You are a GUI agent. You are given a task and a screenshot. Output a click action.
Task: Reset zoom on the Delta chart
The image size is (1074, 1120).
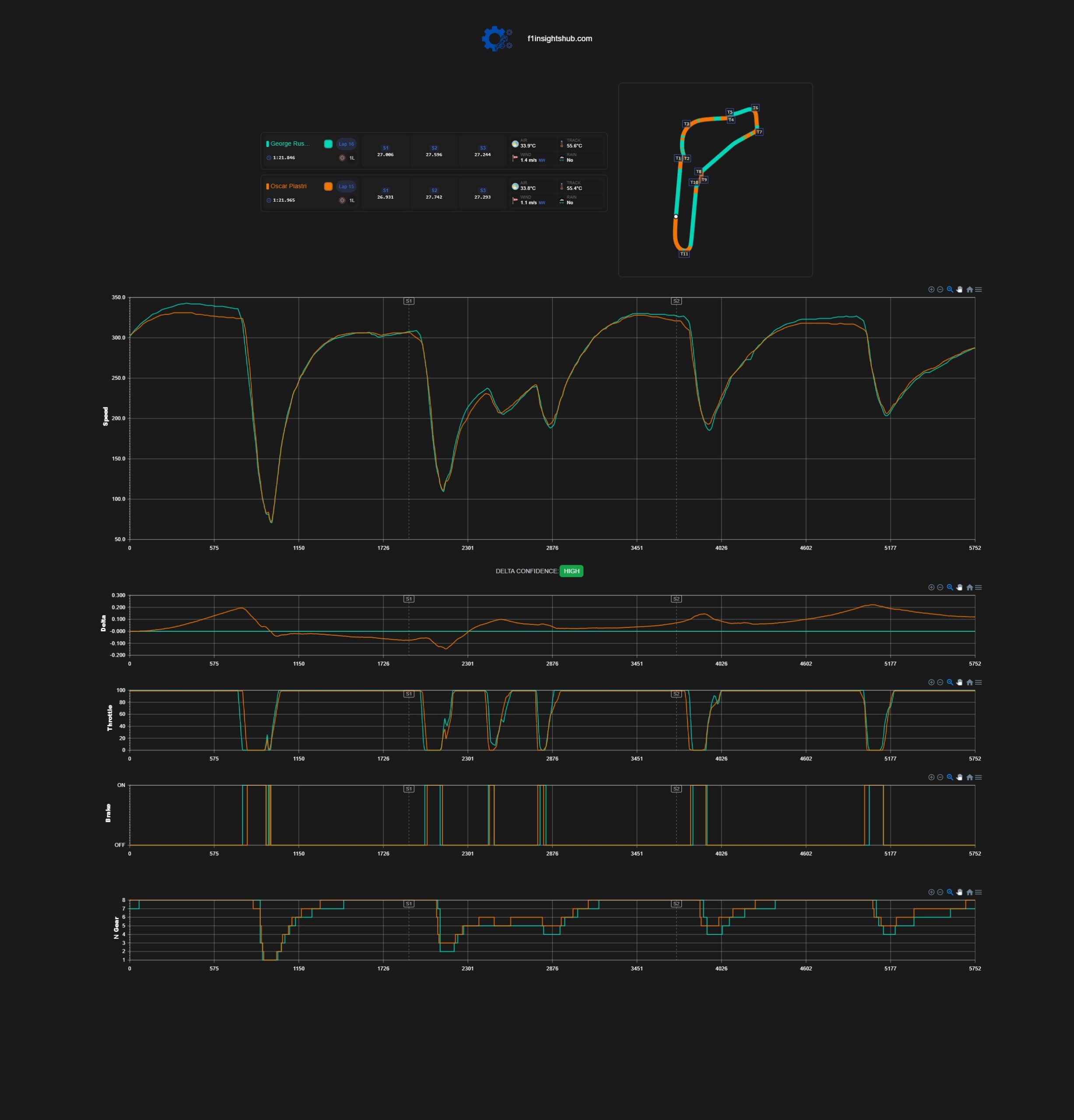click(969, 588)
